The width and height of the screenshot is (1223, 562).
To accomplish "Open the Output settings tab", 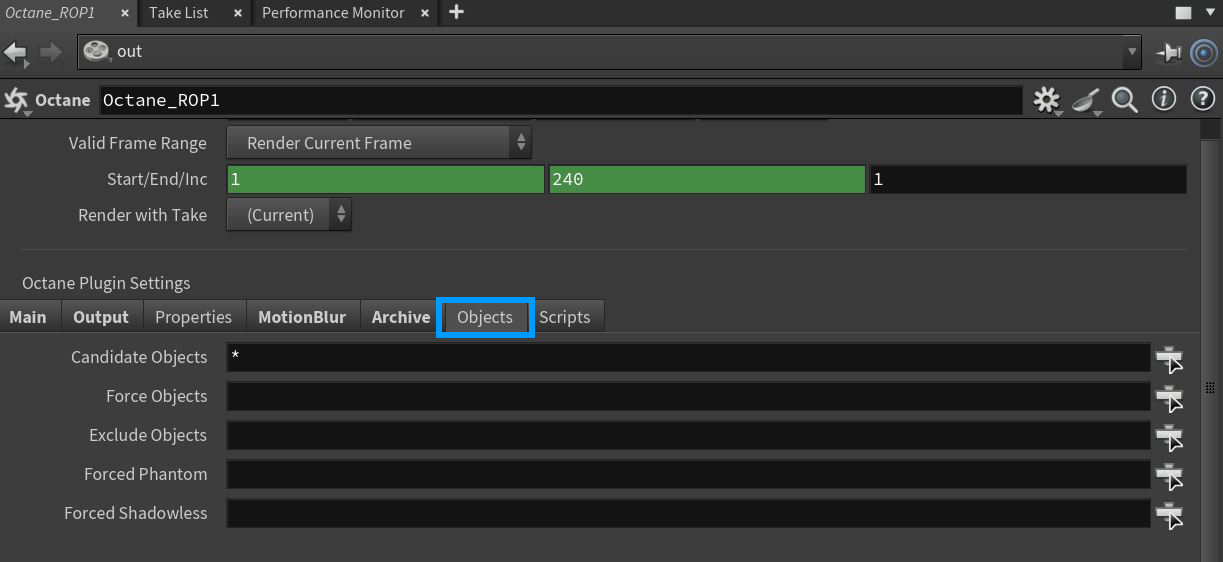I will [101, 317].
